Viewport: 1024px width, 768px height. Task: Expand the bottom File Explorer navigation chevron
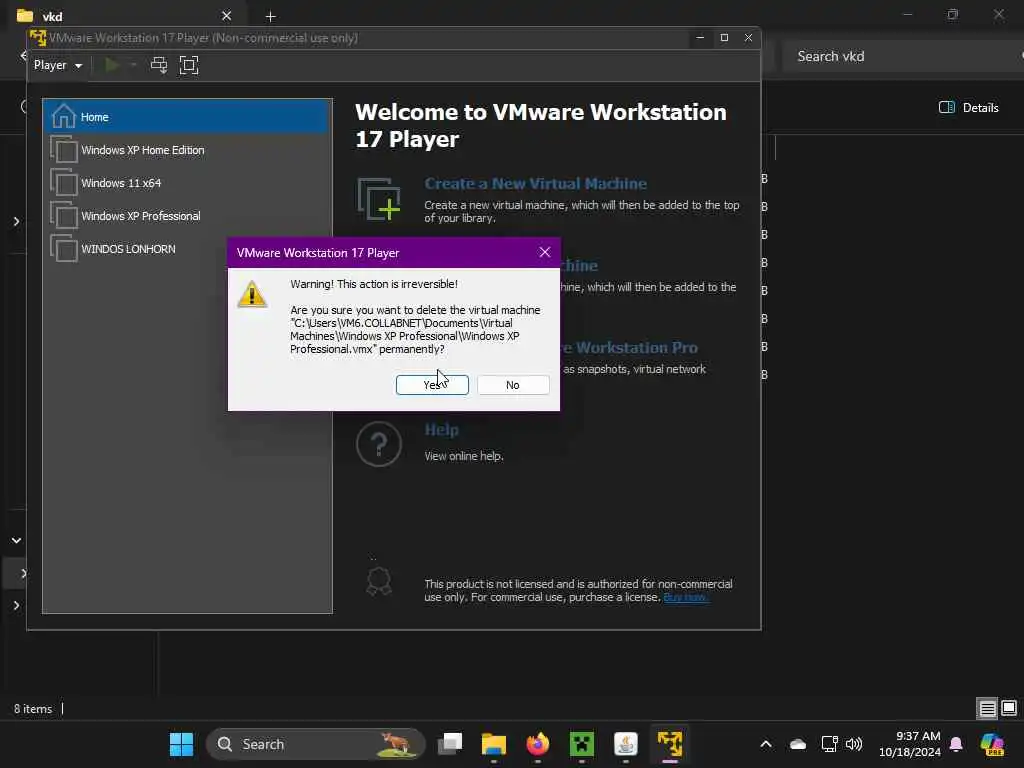point(16,605)
